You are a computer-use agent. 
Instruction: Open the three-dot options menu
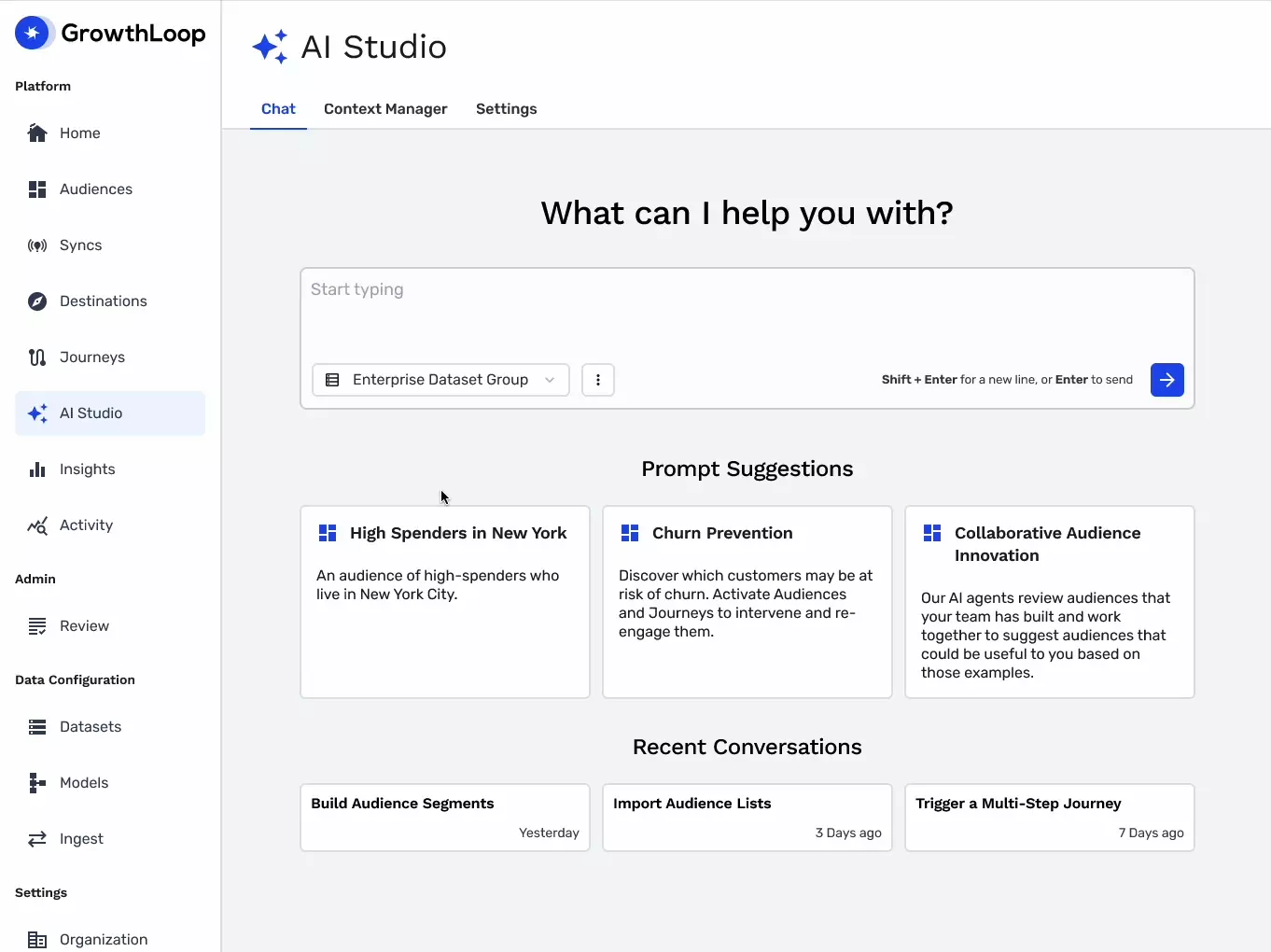click(x=598, y=380)
